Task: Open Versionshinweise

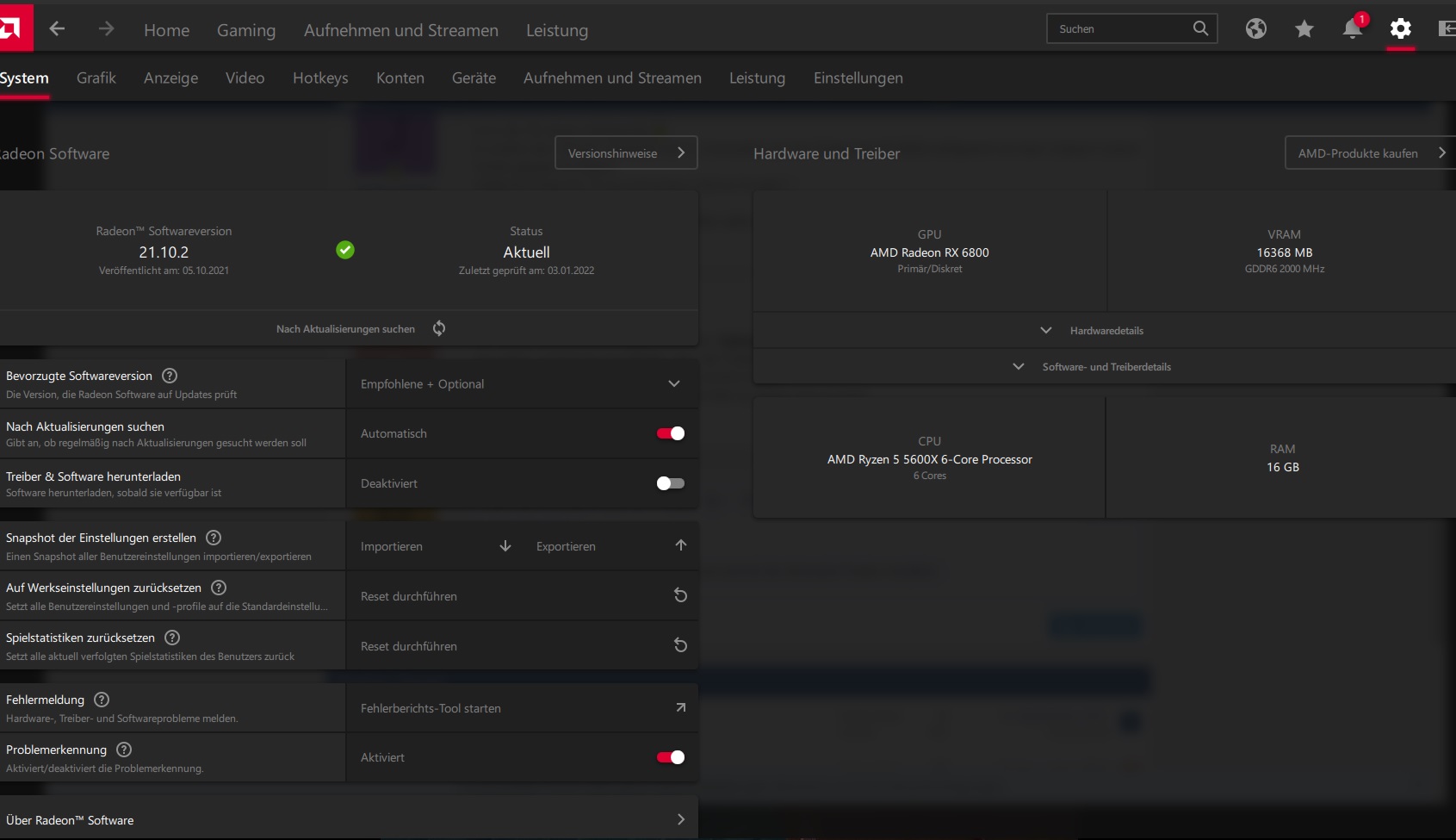Action: click(626, 152)
